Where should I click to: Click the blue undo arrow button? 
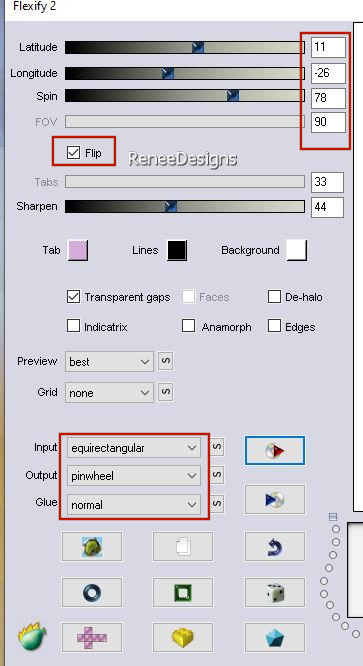pos(275,547)
